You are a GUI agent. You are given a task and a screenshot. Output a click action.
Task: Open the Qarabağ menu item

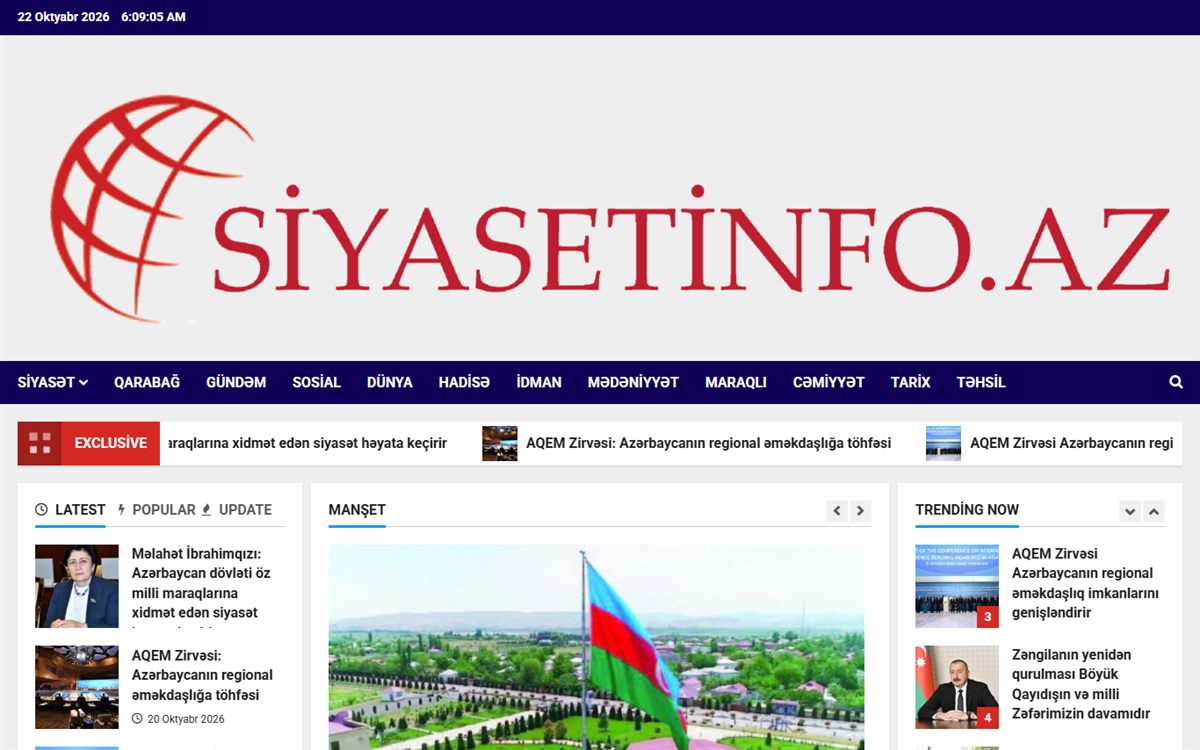click(x=147, y=382)
